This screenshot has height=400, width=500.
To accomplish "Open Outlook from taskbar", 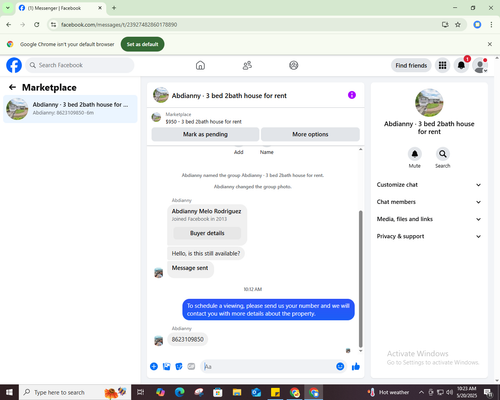I will 256,392.
